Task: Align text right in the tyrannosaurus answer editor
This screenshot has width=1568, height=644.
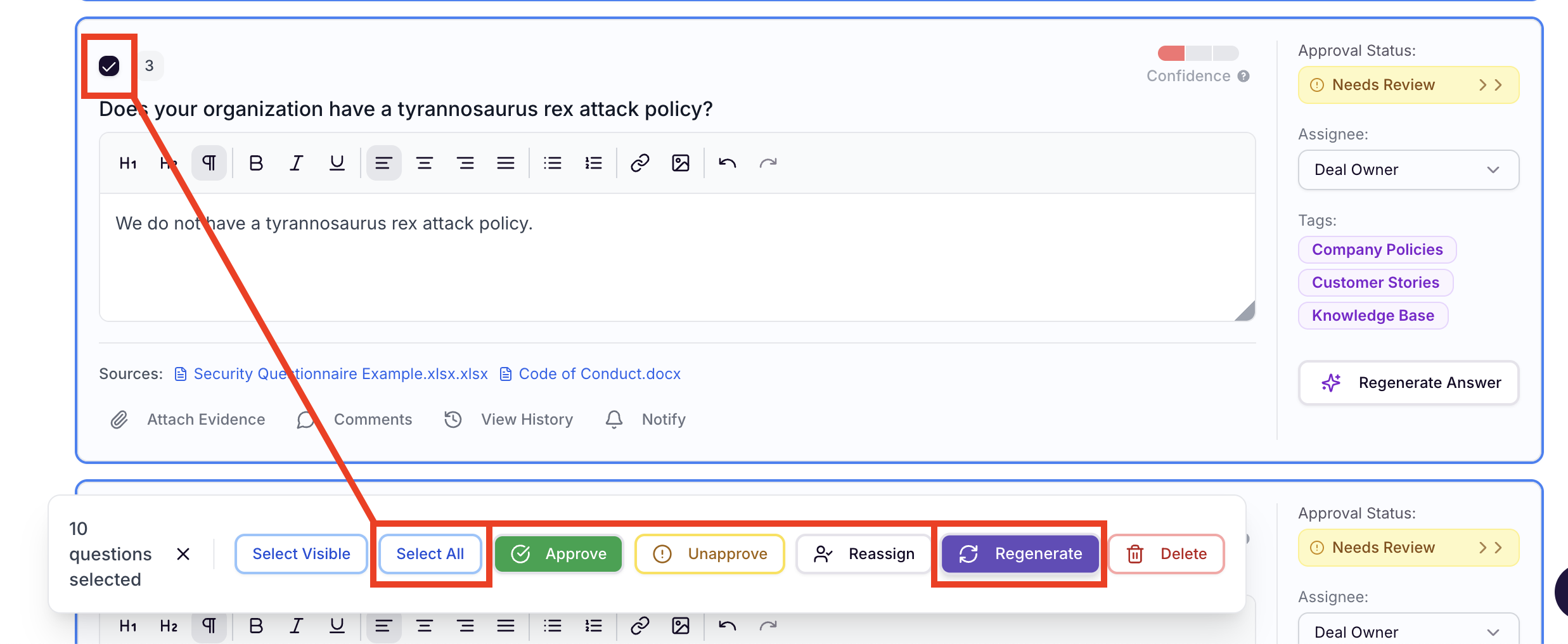Action: [x=465, y=164]
